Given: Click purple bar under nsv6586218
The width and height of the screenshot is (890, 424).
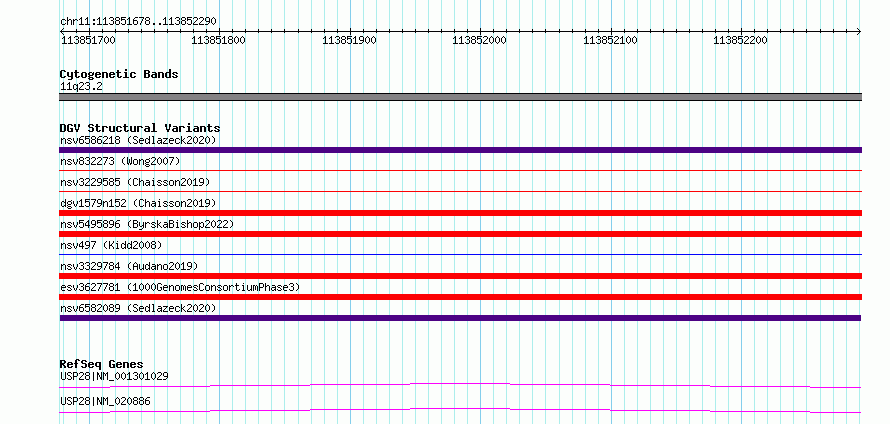Looking at the screenshot, I should tap(460, 150).
